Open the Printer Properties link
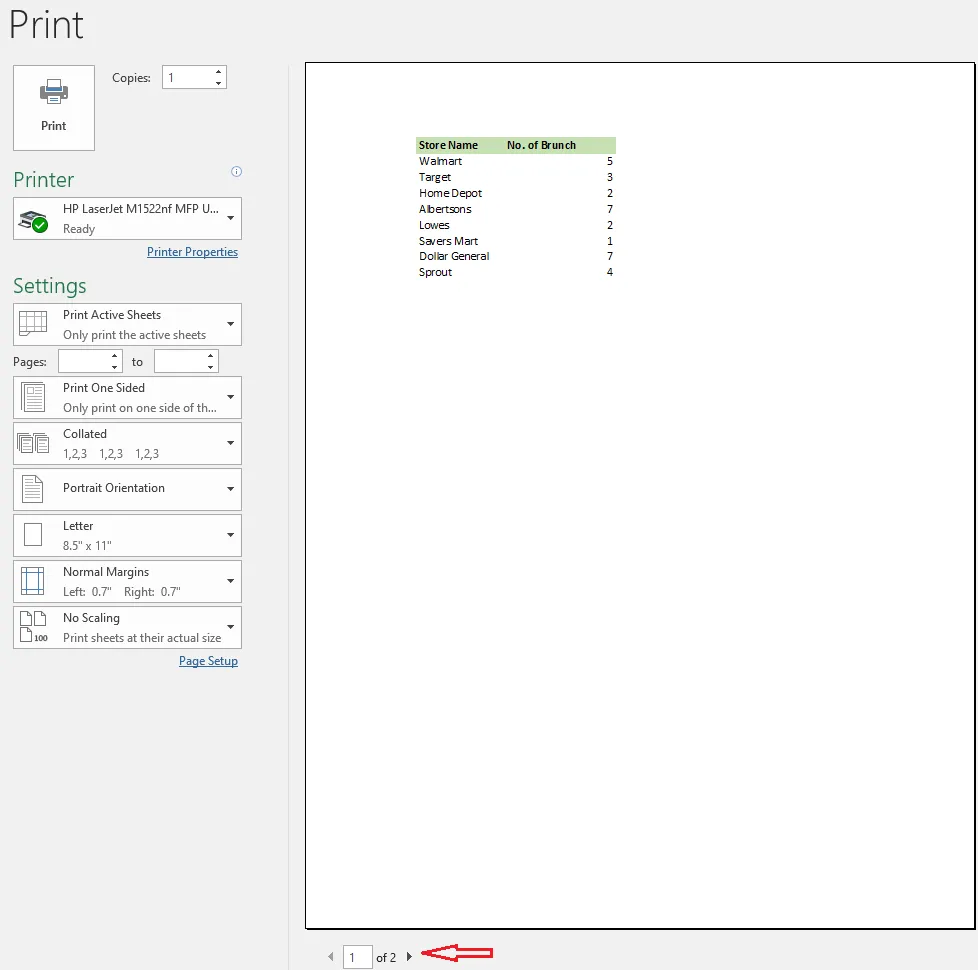 [x=192, y=252]
